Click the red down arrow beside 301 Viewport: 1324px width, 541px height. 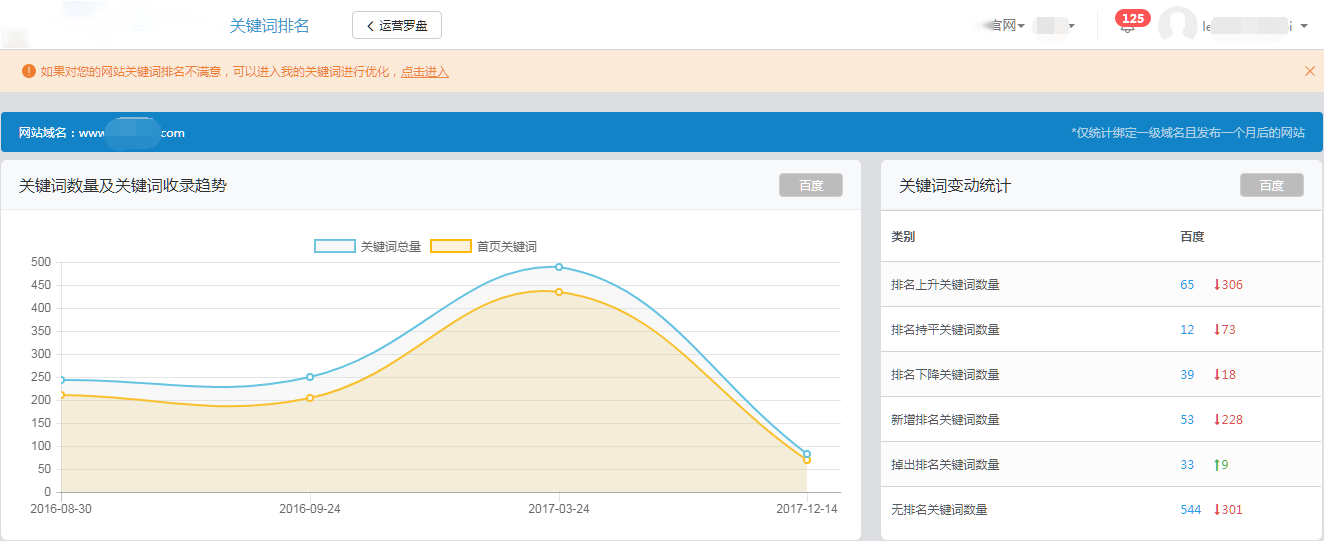(x=1217, y=510)
